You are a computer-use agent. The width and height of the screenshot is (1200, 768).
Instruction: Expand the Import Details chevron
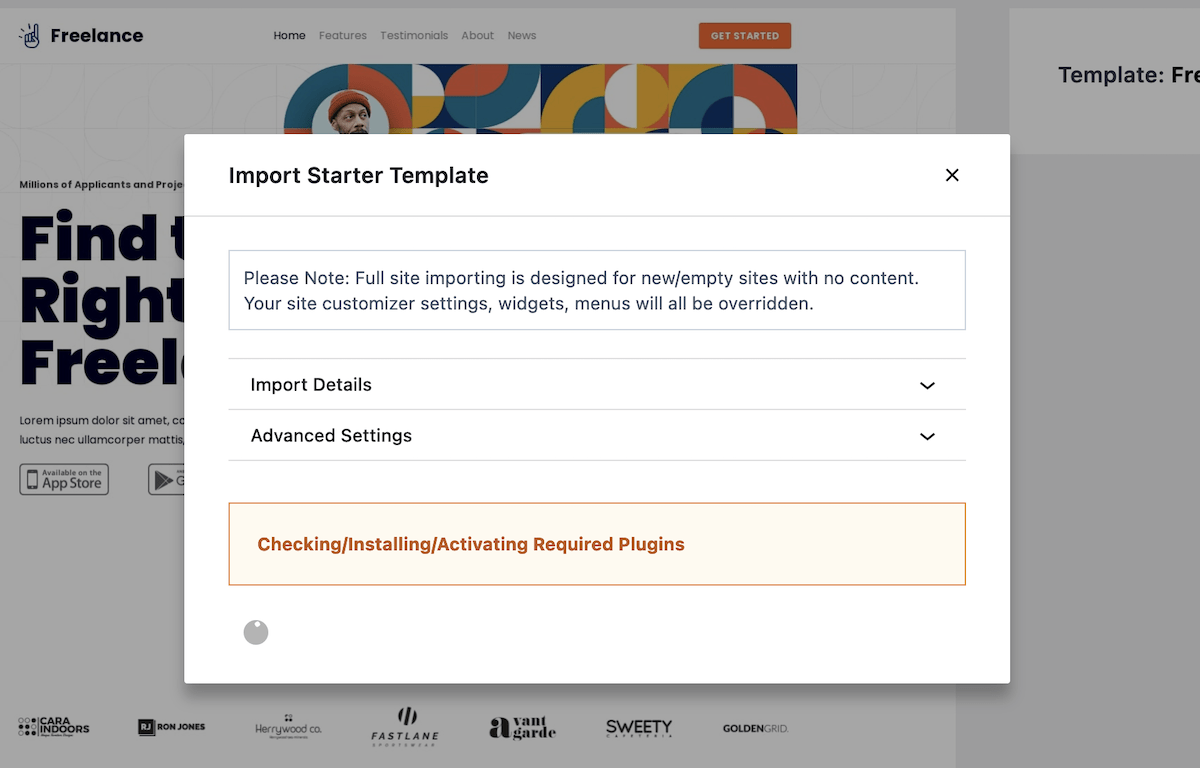927,385
